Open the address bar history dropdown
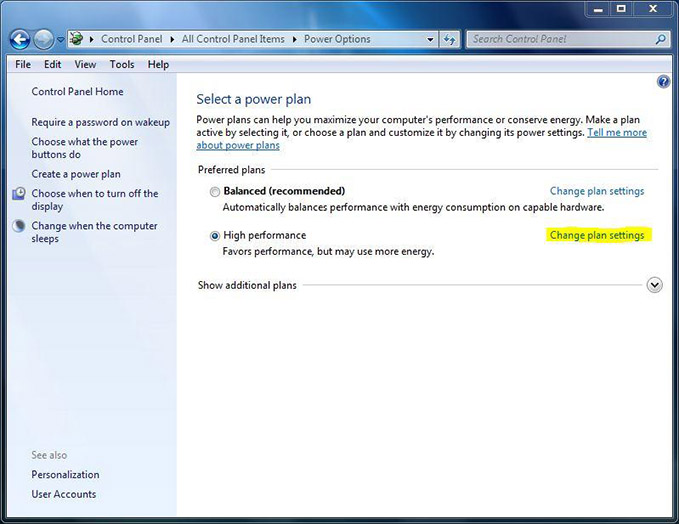The width and height of the screenshot is (679, 524). 430,39
